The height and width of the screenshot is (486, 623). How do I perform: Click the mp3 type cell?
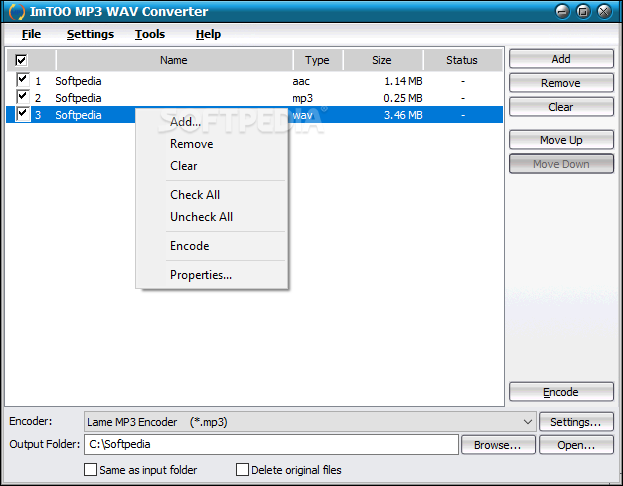point(303,98)
